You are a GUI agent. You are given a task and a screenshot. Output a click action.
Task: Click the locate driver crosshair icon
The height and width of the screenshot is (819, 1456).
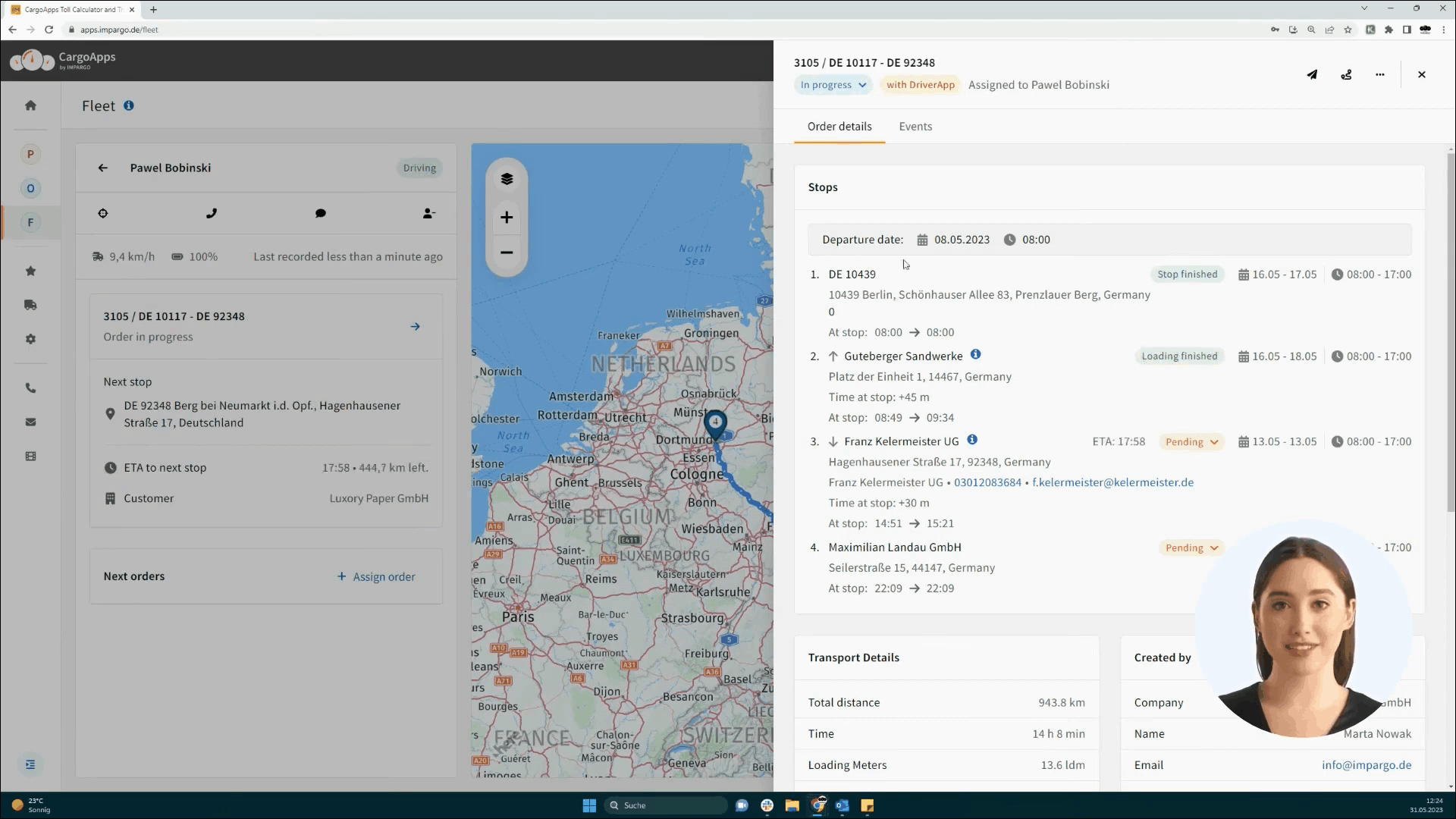[x=103, y=214]
